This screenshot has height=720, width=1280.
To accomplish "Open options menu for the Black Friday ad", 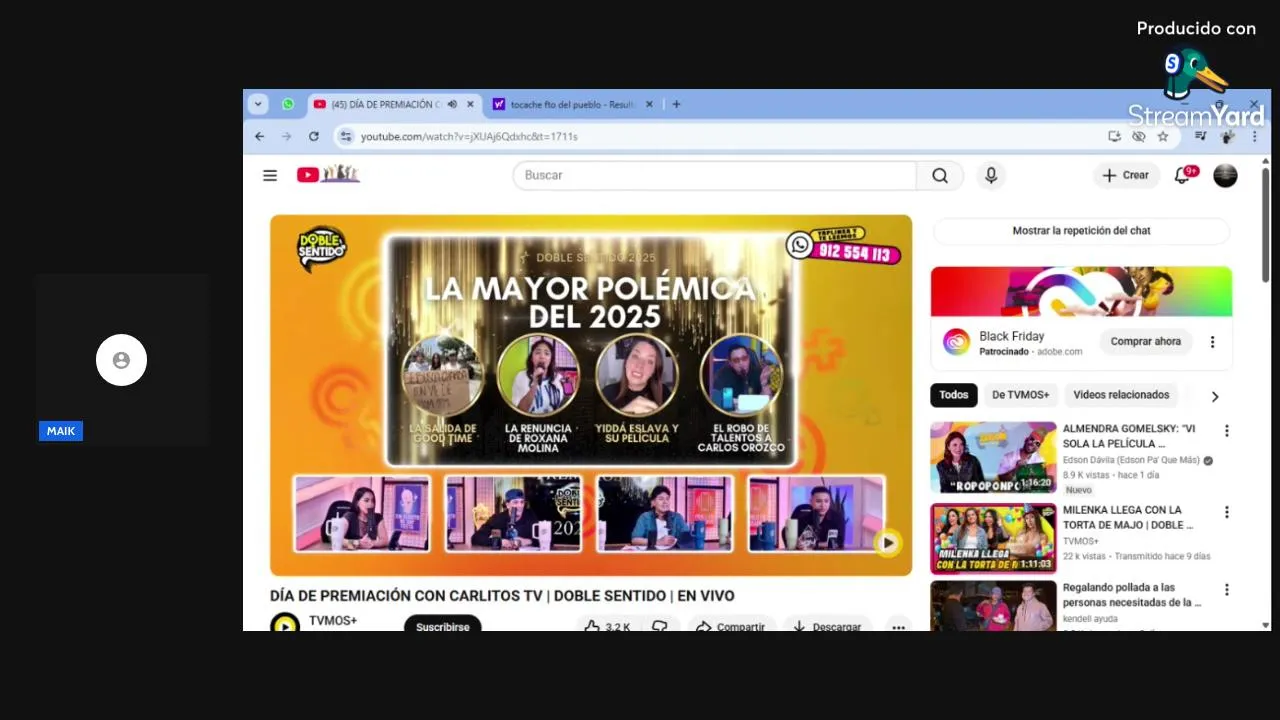I will coord(1212,342).
